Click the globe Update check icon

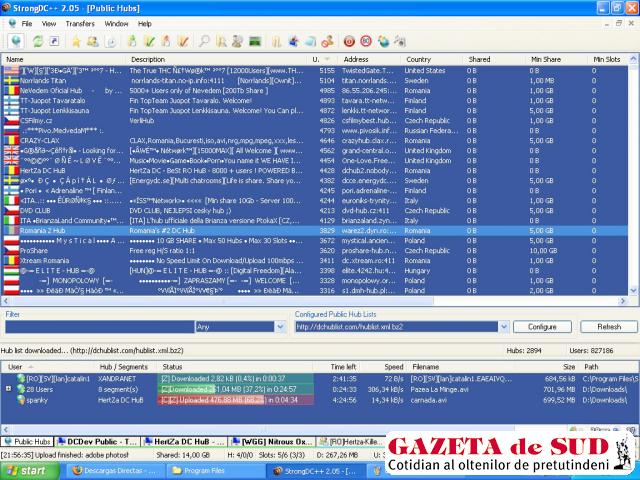click(x=383, y=41)
